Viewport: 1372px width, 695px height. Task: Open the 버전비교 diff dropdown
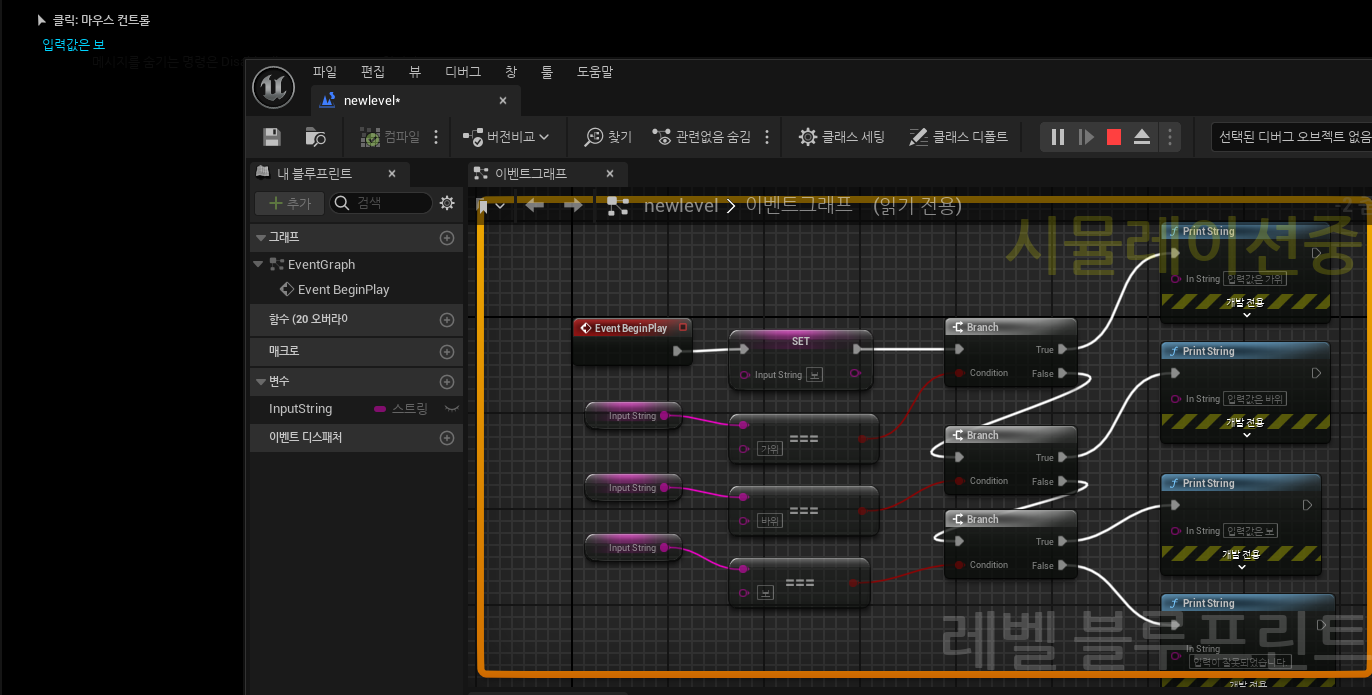(x=506, y=137)
